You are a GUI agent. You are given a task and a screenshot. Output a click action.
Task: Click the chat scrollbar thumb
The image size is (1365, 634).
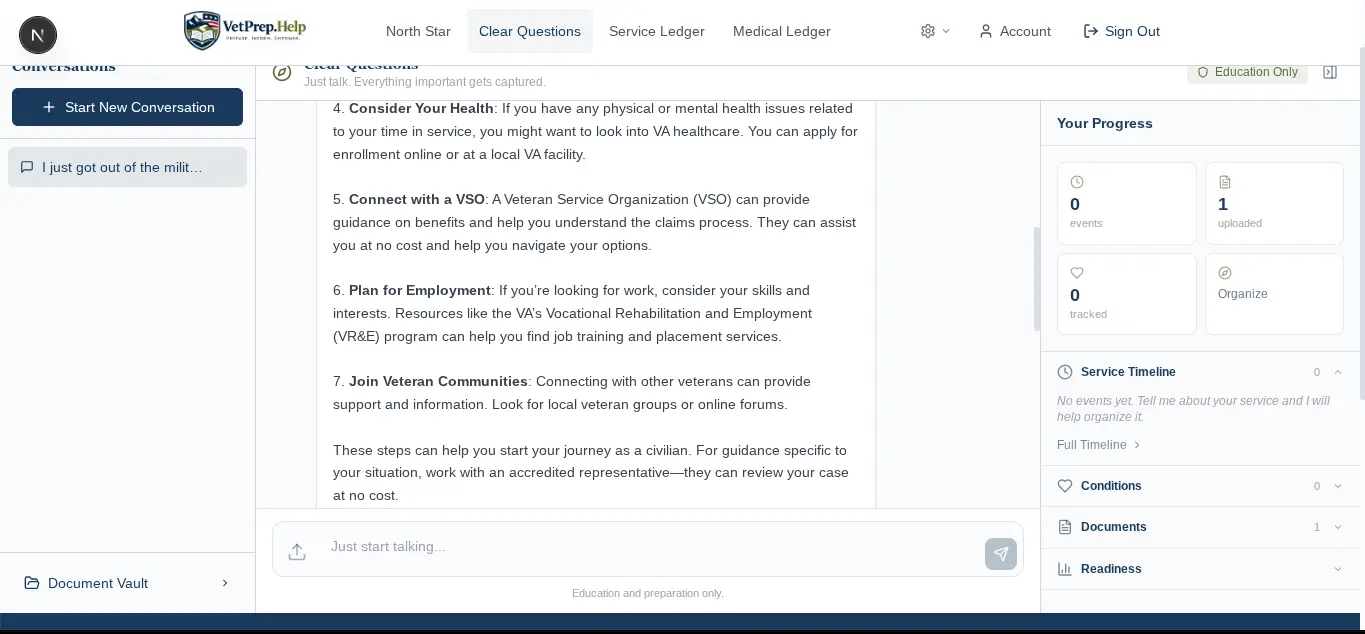[1037, 279]
